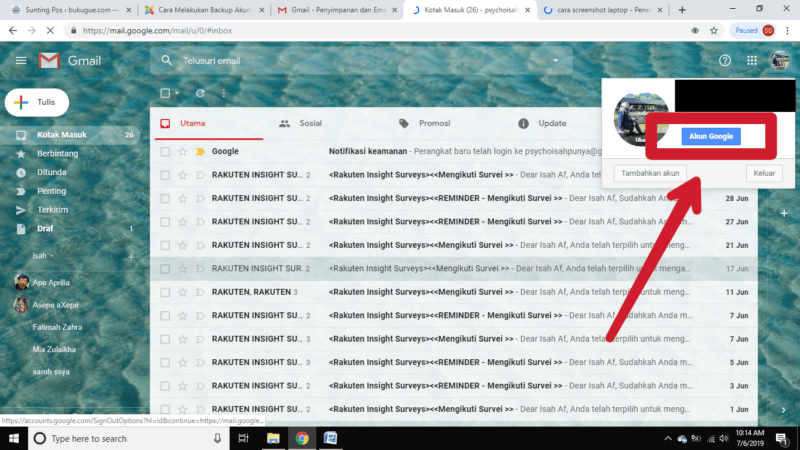The width and height of the screenshot is (800, 450).
Task: Click the Gmail logo
Action: point(70,61)
